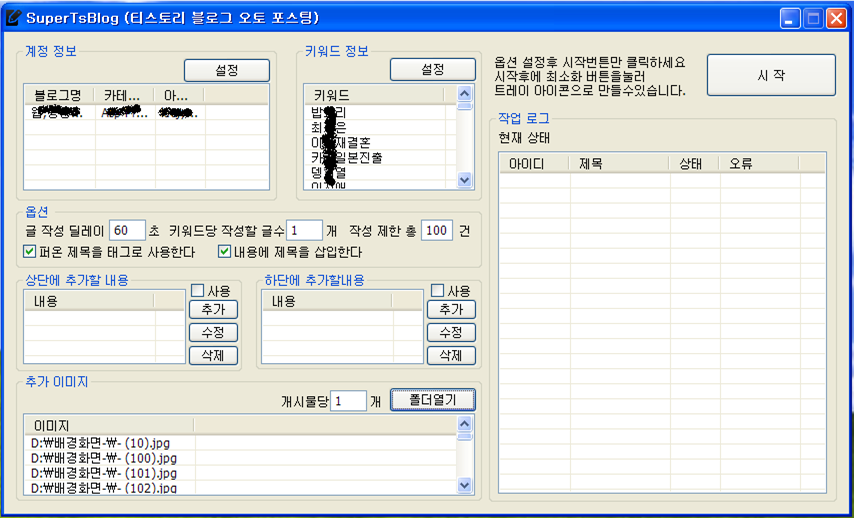Select the first account row in 계정 정보 list
Image resolution: width=854 pixels, height=518 pixels.
click(147, 113)
